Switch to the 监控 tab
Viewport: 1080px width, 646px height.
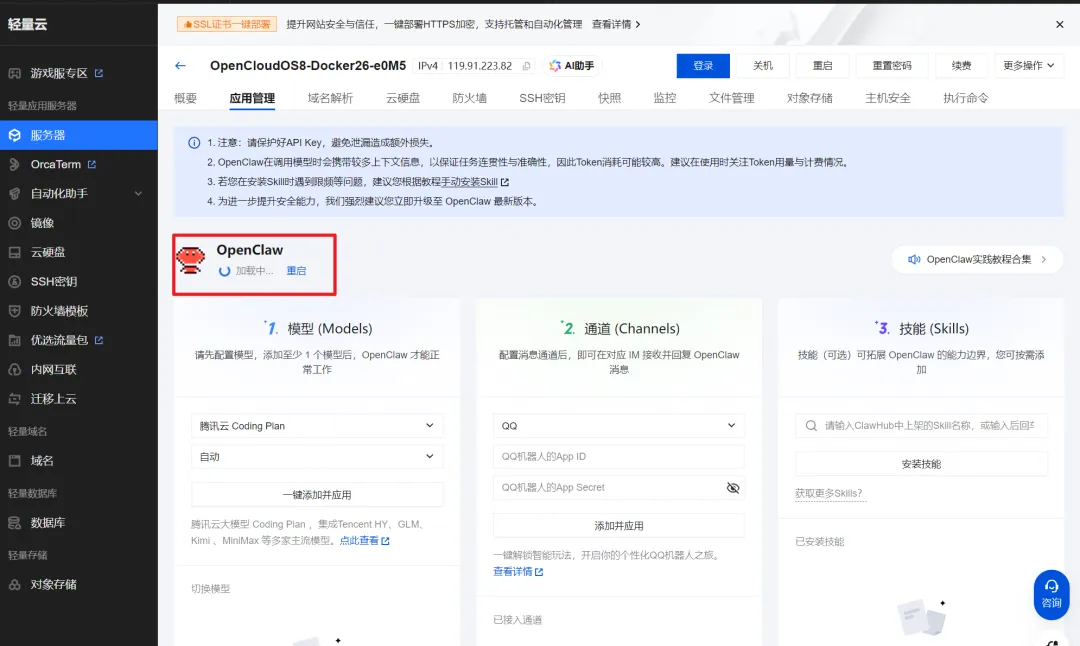[665, 98]
